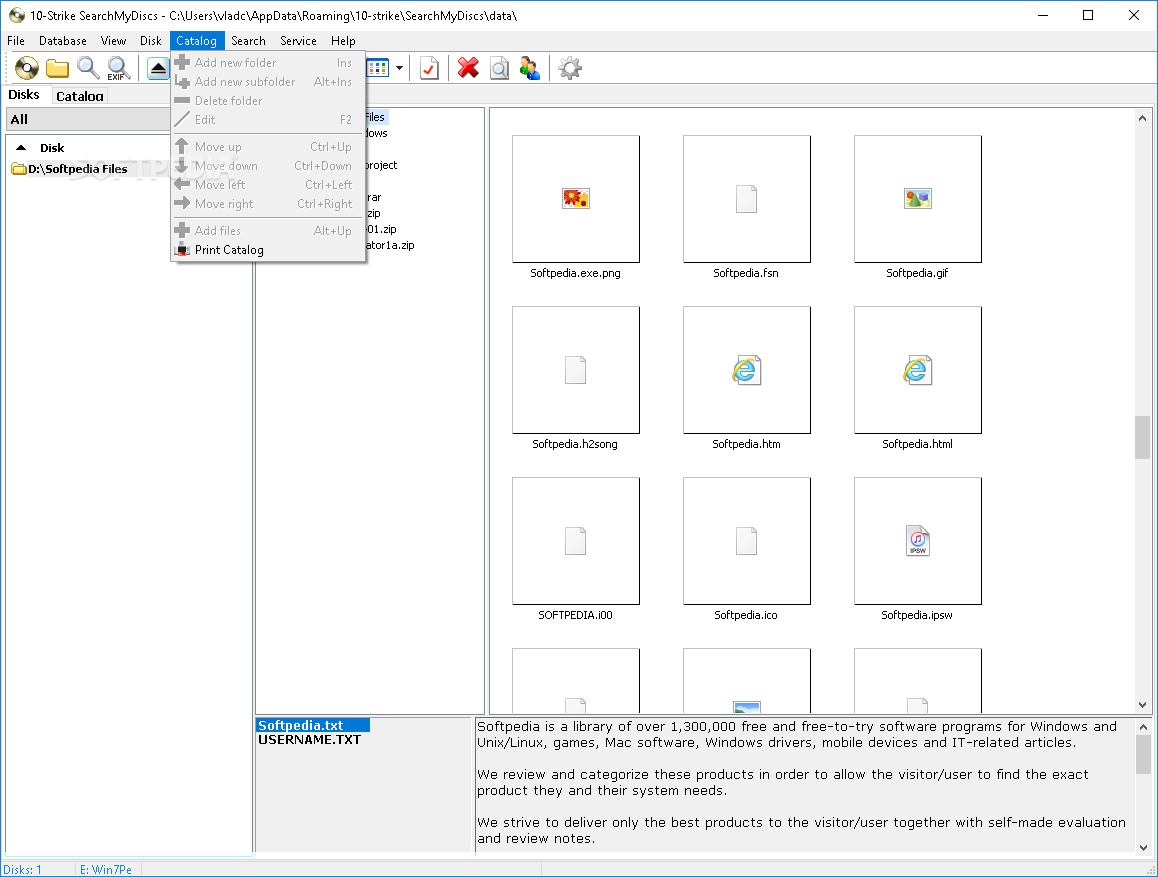Open the Disk menu

pyautogui.click(x=151, y=41)
